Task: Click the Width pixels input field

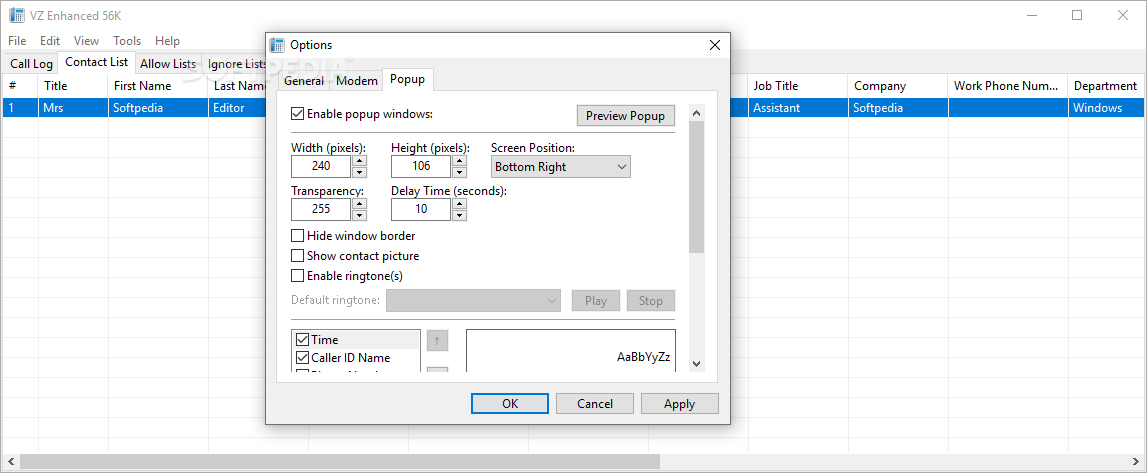Action: coord(321,167)
